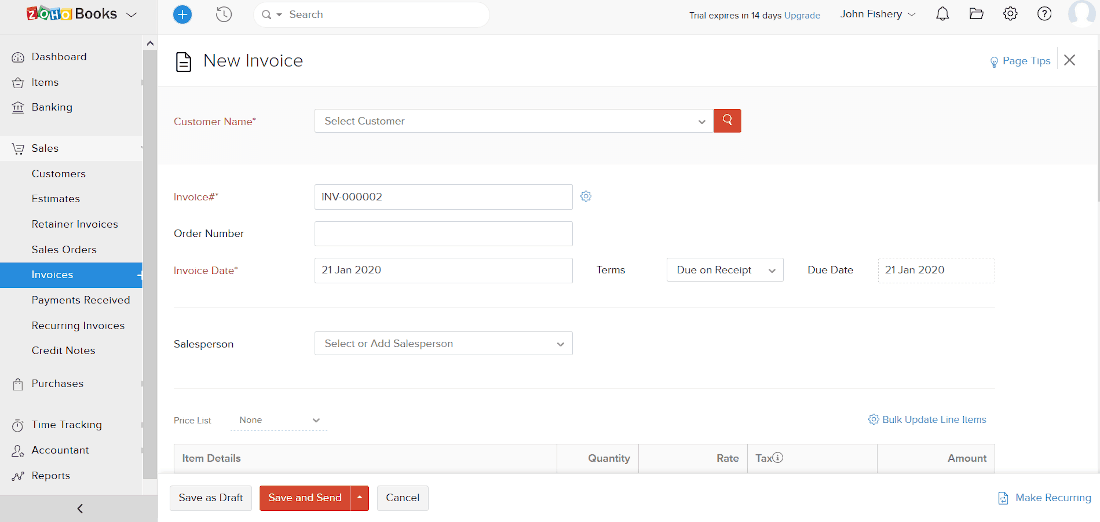
Task: Open invoice number settings gear icon
Action: [x=586, y=196]
